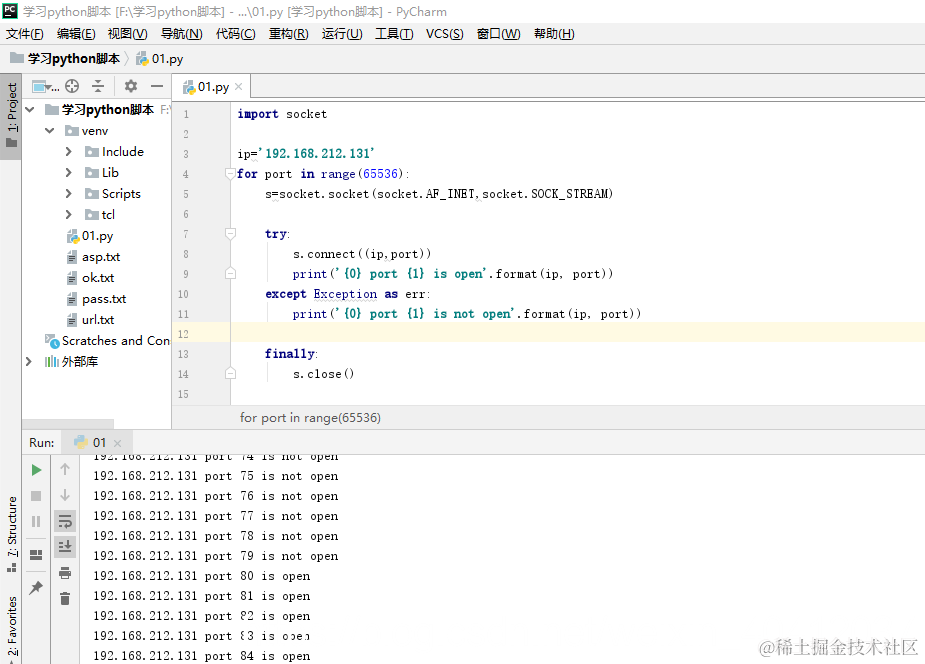Click output line 'port 80 is open'
Viewport: 925px width, 664px height.
[x=202, y=576]
